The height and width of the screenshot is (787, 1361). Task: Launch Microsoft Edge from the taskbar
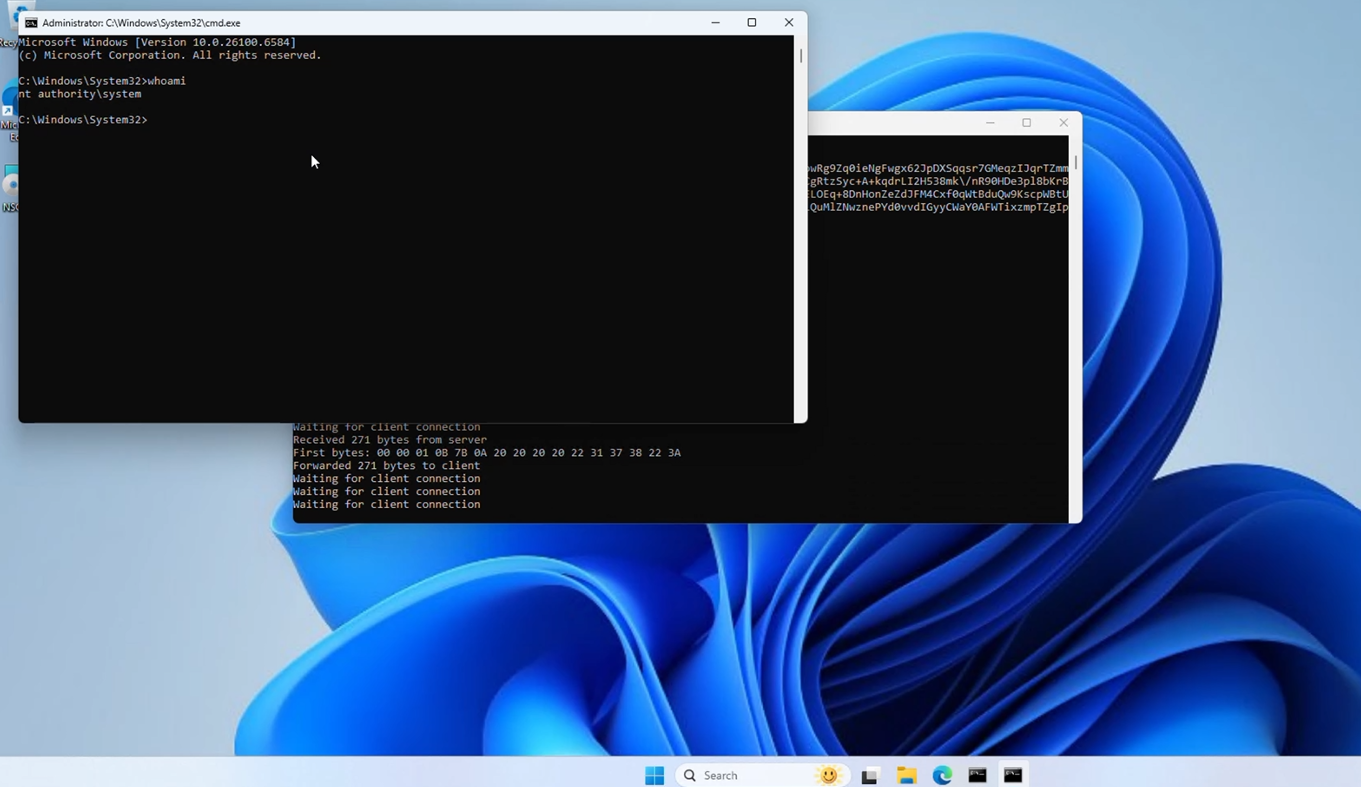(x=942, y=775)
